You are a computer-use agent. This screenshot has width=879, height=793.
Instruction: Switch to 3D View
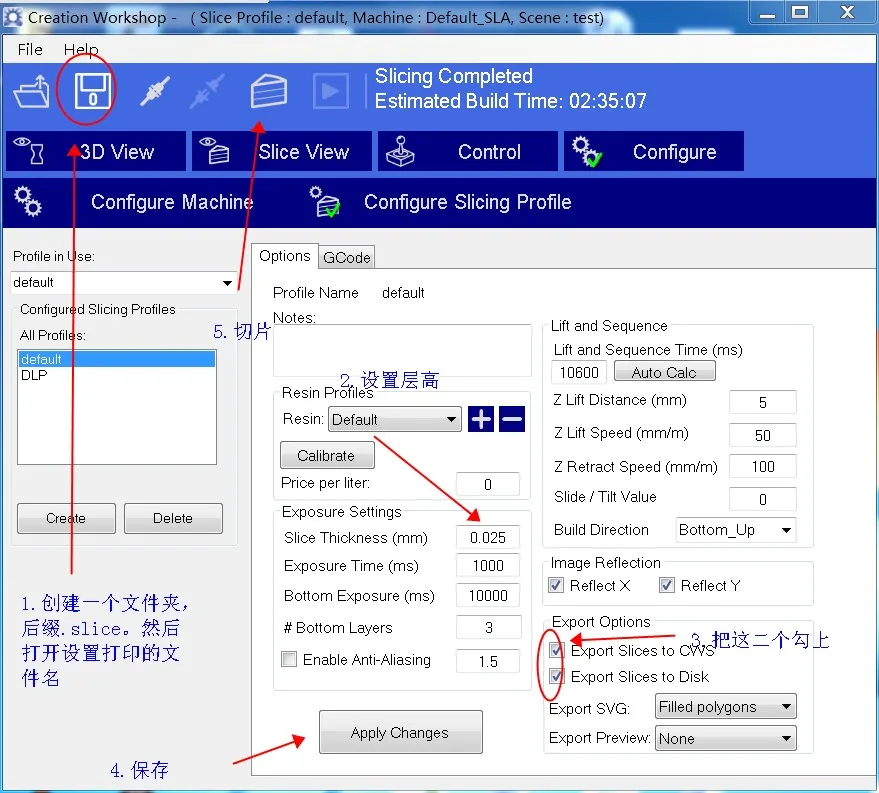(x=96, y=151)
